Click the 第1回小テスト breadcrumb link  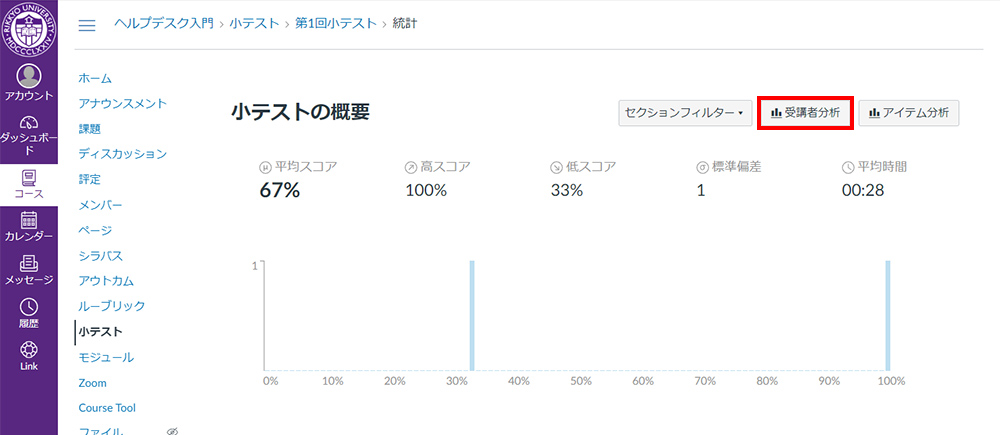pos(336,23)
